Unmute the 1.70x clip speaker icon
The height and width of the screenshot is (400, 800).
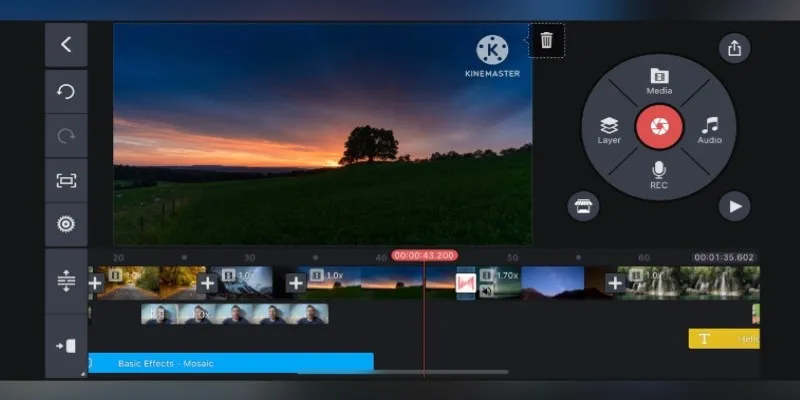[x=487, y=291]
